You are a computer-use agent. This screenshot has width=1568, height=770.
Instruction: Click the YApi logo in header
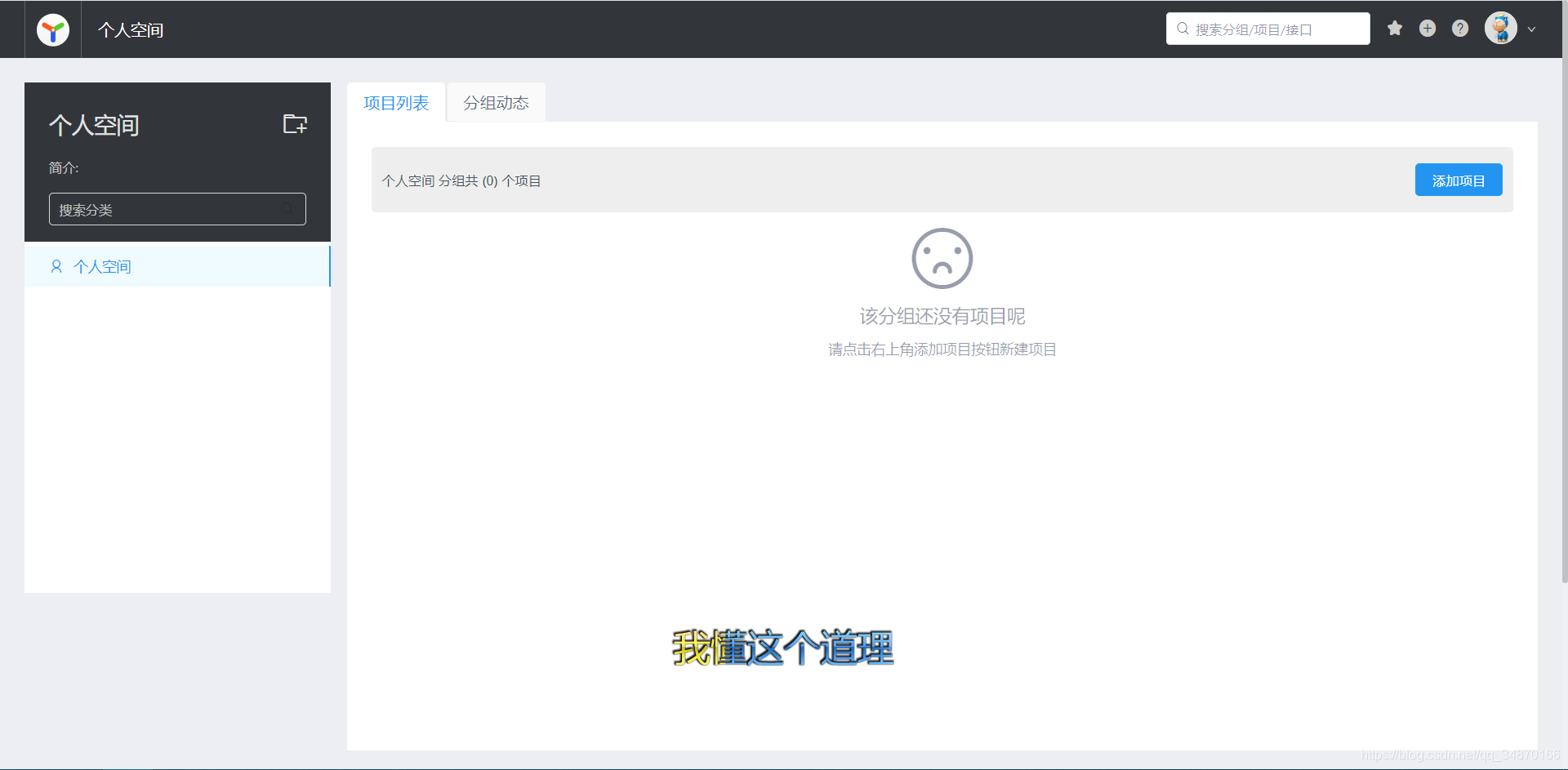point(53,30)
